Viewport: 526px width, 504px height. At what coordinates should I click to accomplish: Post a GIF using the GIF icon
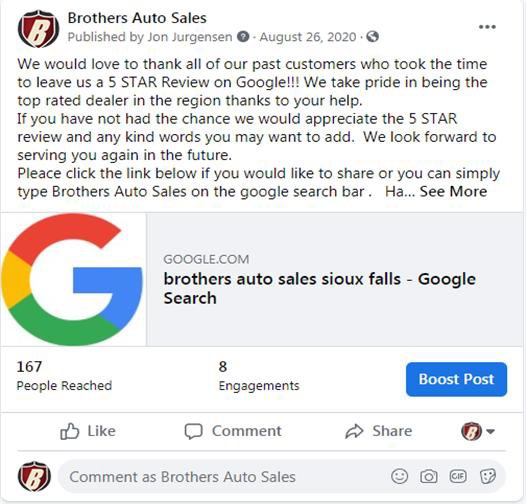point(458,476)
